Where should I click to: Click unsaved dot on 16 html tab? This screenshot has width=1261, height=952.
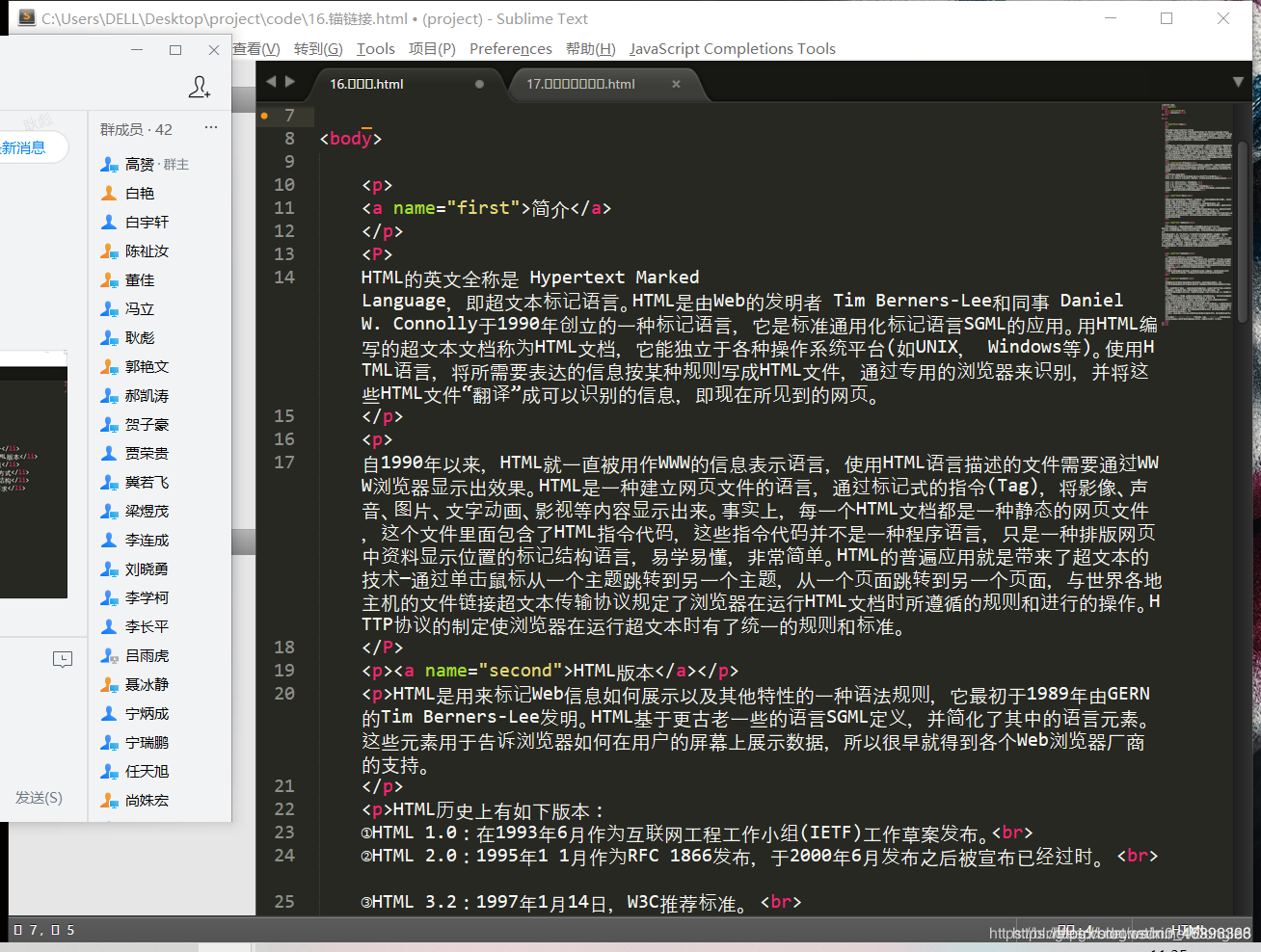coord(479,85)
